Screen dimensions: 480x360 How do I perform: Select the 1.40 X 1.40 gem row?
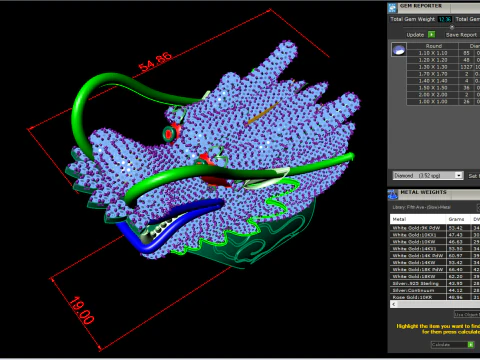pos(443,81)
